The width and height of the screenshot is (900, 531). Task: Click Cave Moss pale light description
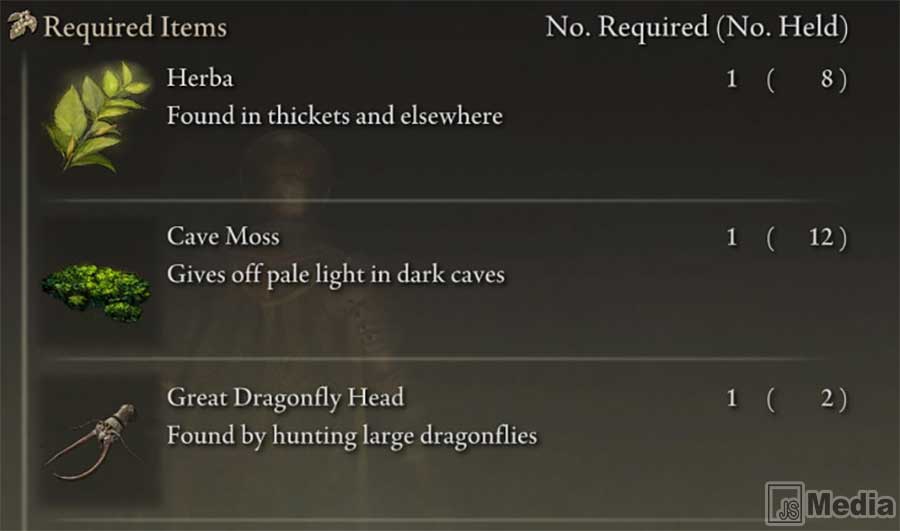coord(336,274)
